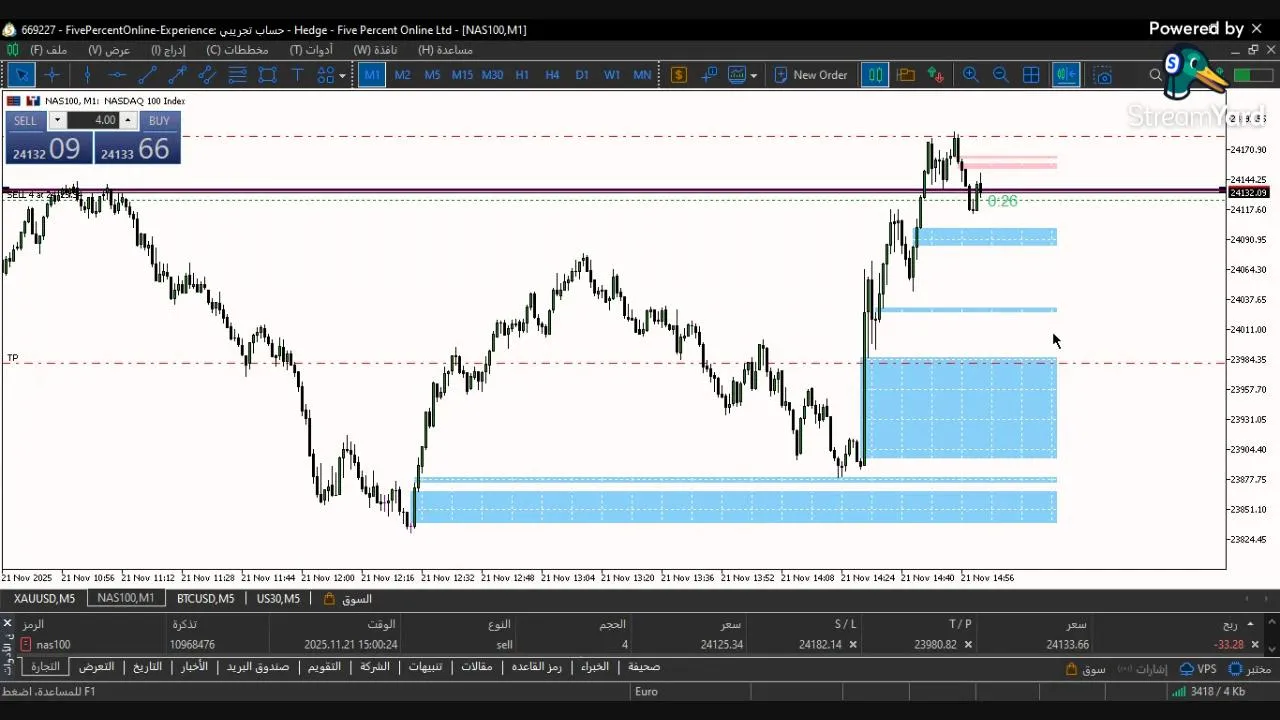Select the rectangle shape tool
The image size is (1280, 720).
(267, 75)
